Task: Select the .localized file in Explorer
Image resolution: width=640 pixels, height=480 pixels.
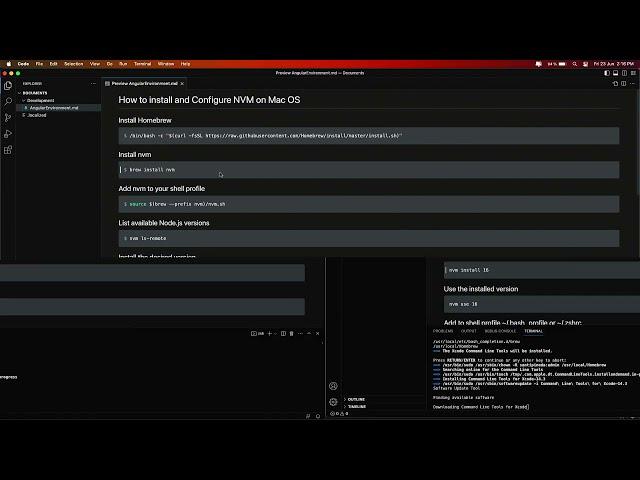Action: (37, 115)
